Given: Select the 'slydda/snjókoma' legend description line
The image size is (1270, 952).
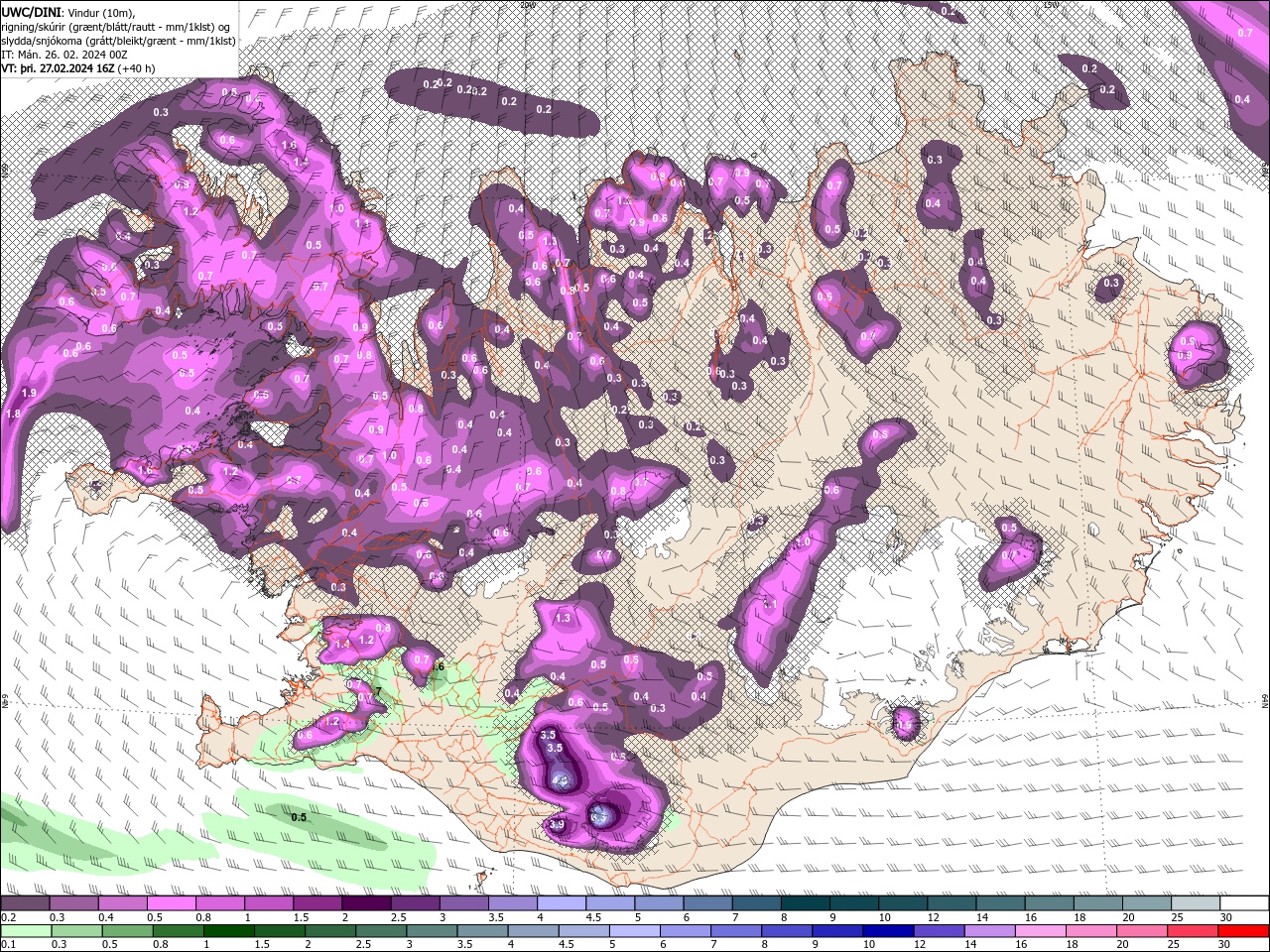Looking at the screenshot, I should tap(118, 41).
